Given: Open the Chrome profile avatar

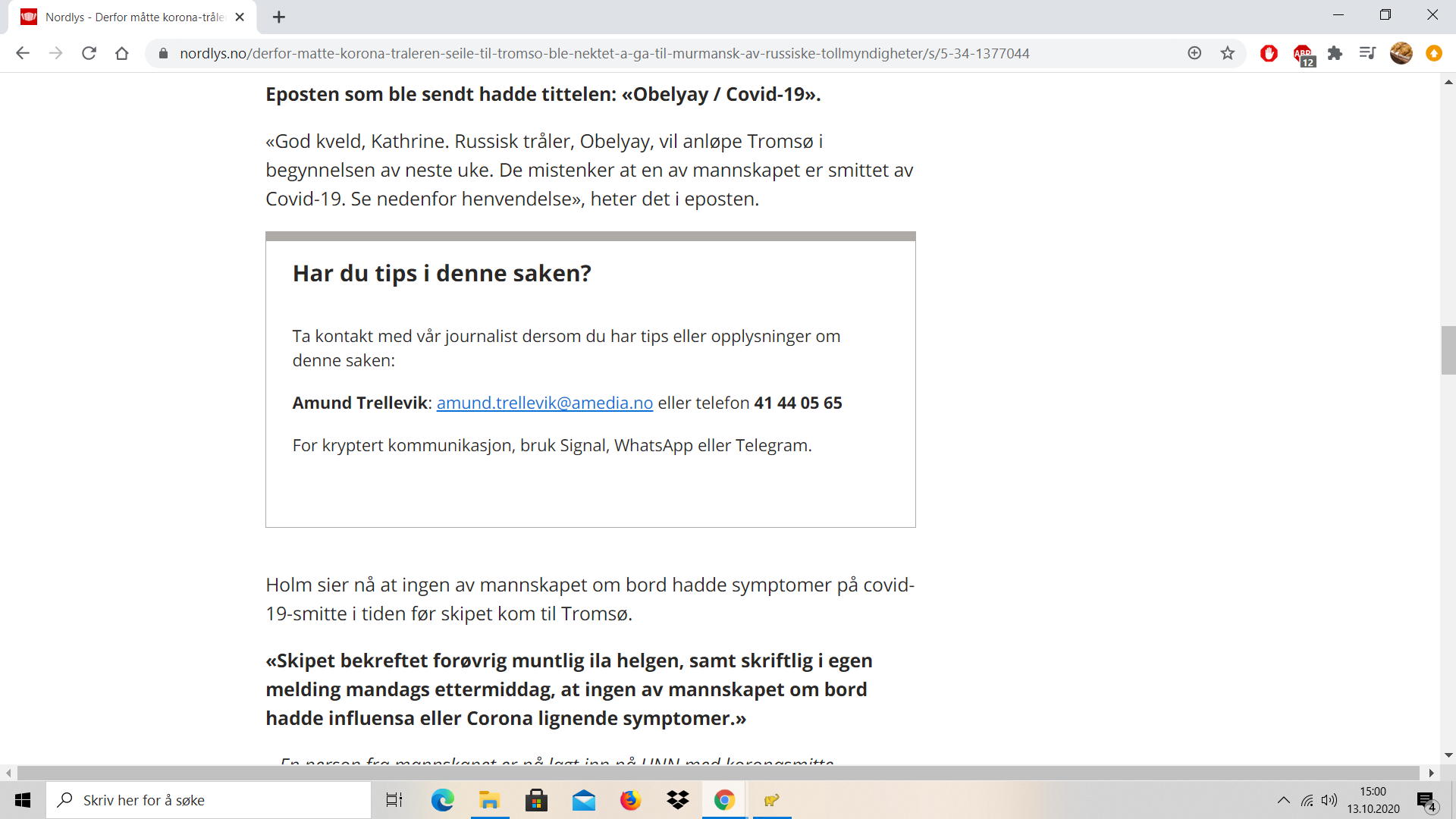Looking at the screenshot, I should [x=1401, y=53].
